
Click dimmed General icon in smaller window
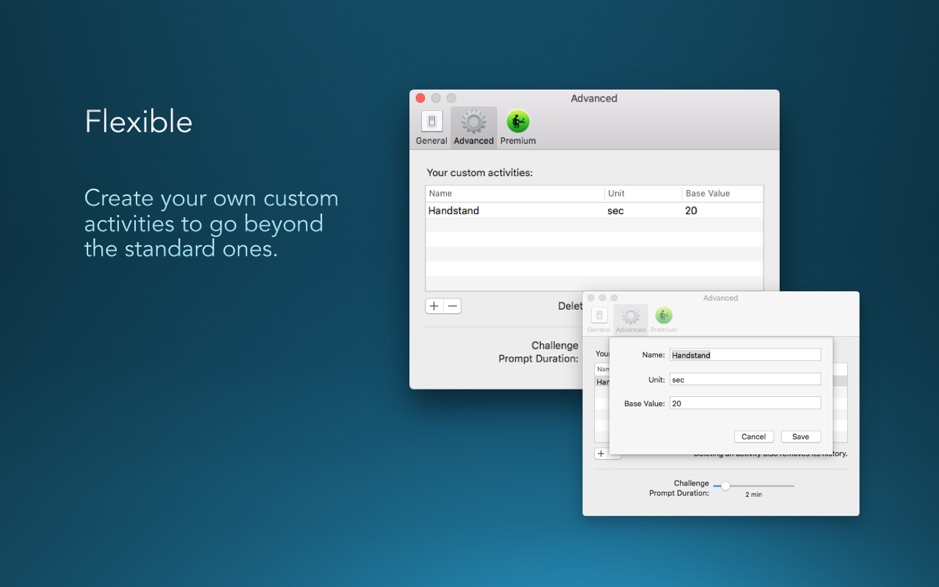point(599,319)
